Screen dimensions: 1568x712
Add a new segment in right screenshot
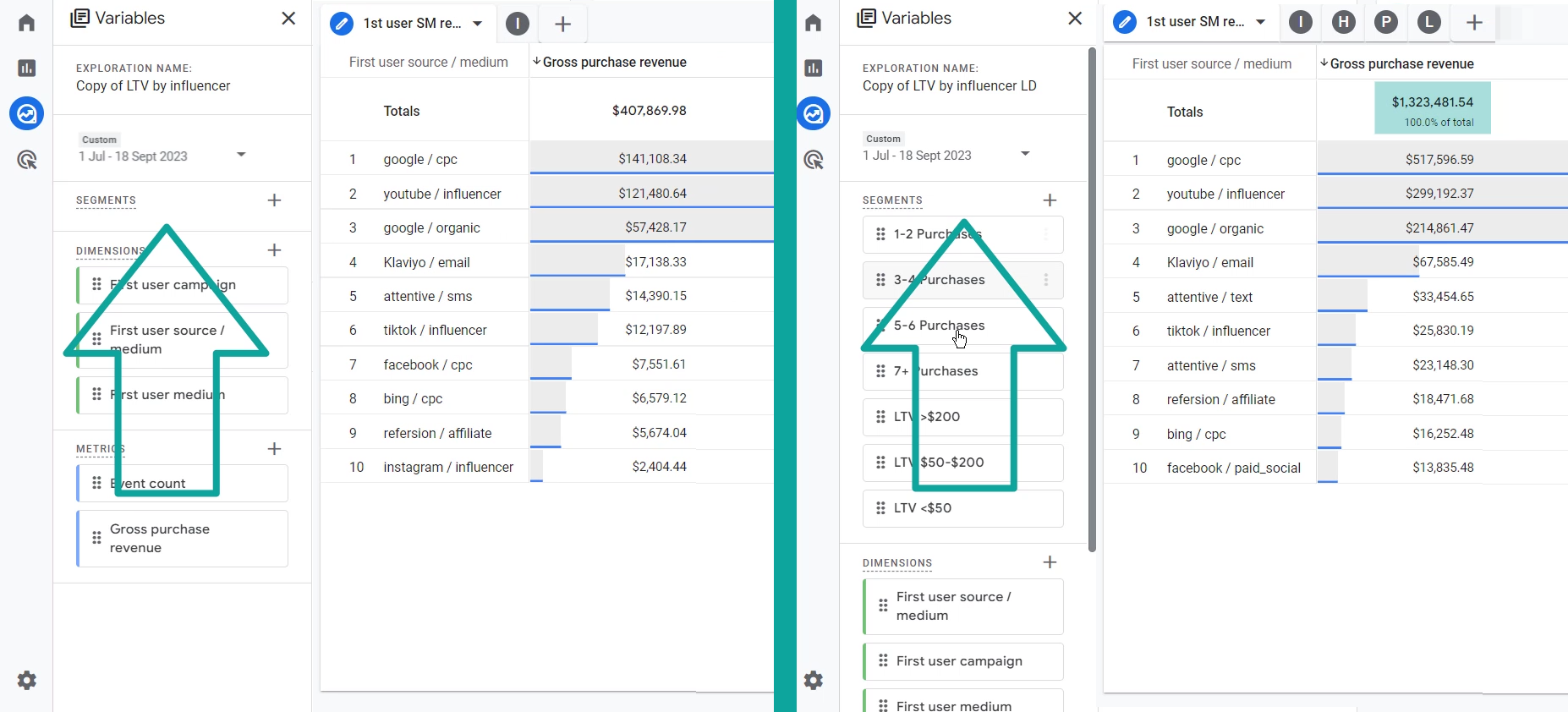coord(1050,200)
